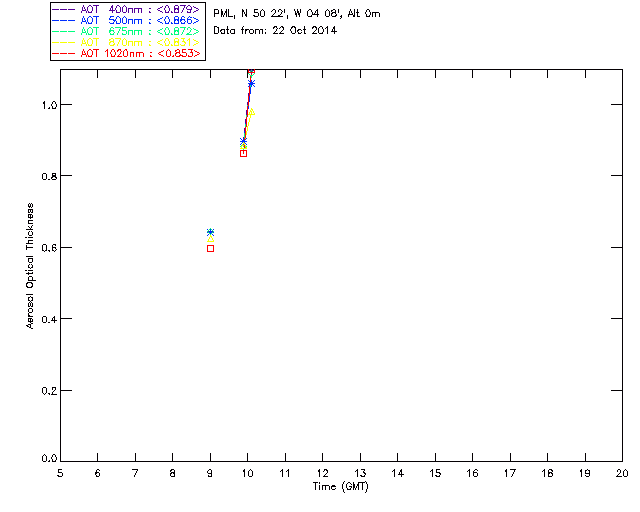This screenshot has height=512, width=640.
Task: Click the x-axis tick label '20'
Action: tap(622, 473)
